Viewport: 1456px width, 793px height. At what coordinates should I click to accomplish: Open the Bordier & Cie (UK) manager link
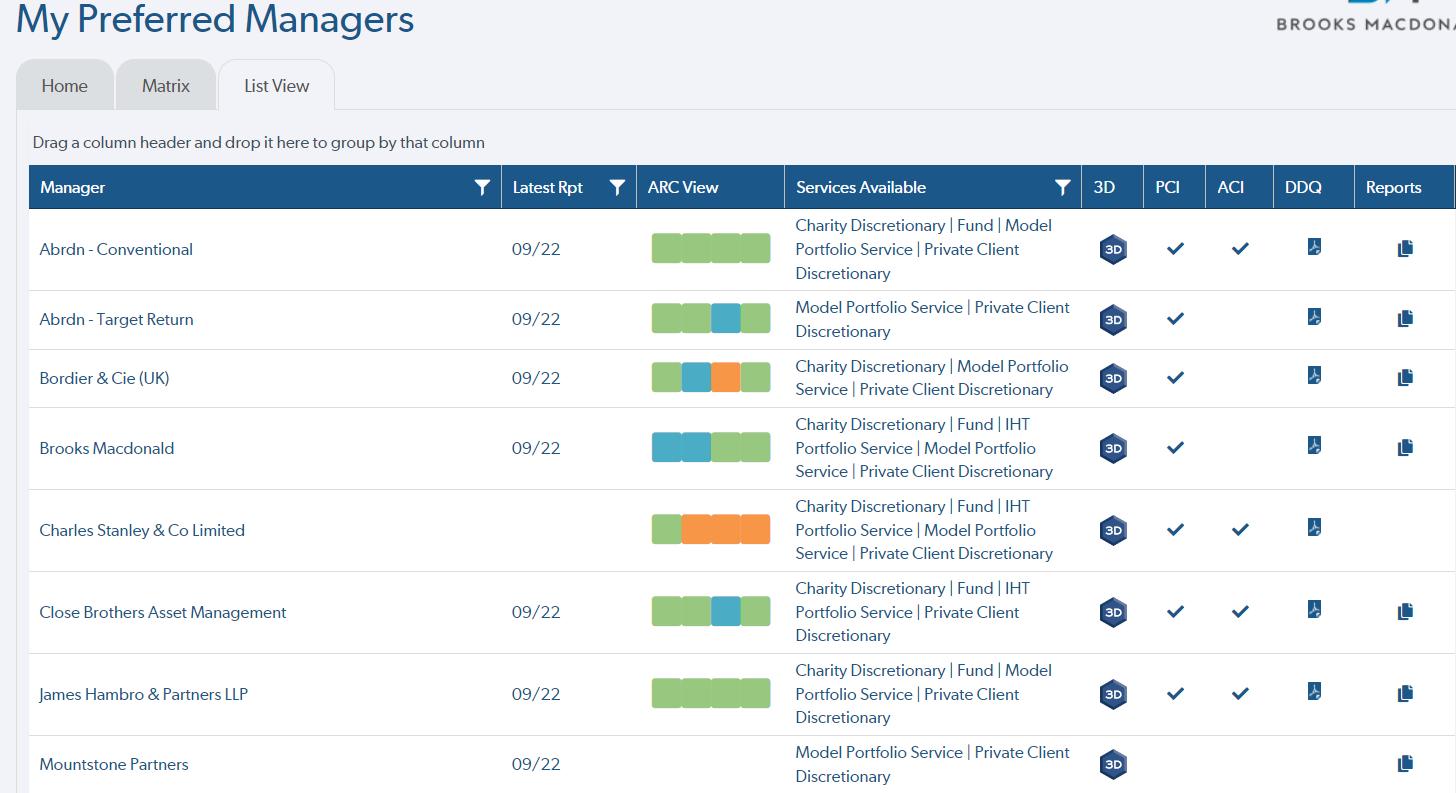tap(104, 378)
